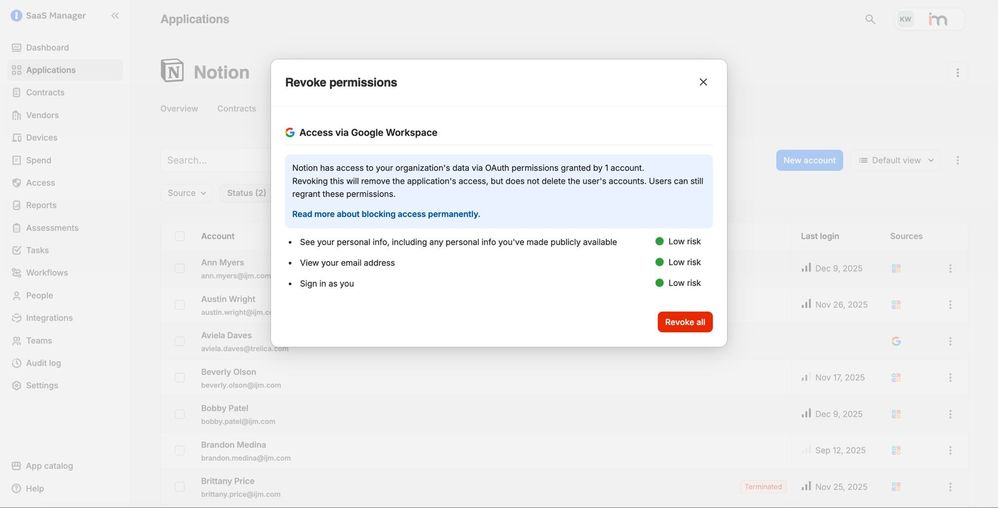Click the search magnifier icon

pyautogui.click(x=870, y=19)
